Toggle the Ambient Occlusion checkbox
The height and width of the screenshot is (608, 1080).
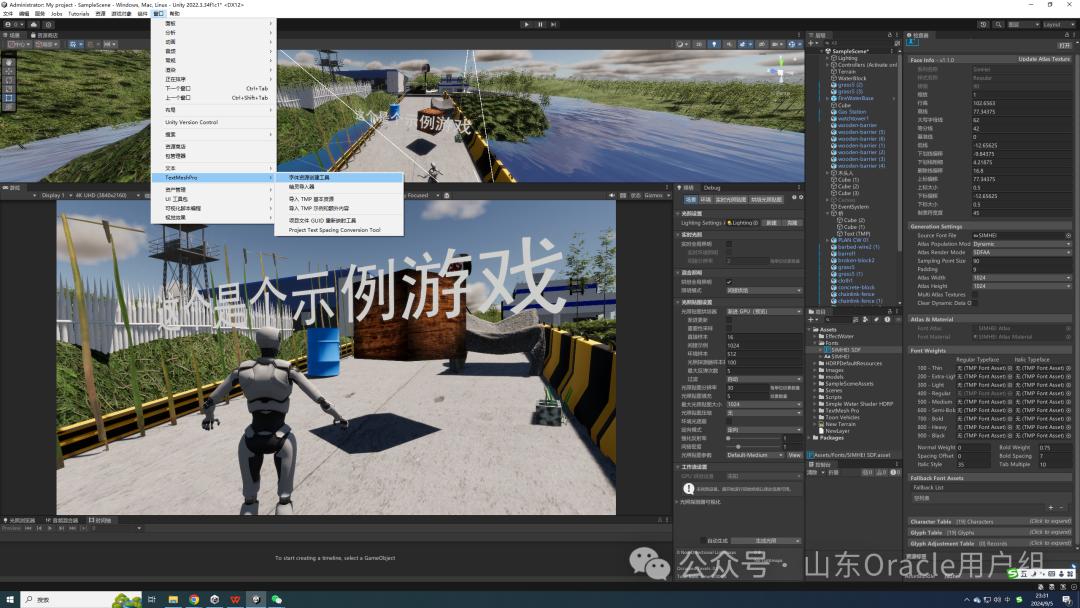tap(729, 421)
